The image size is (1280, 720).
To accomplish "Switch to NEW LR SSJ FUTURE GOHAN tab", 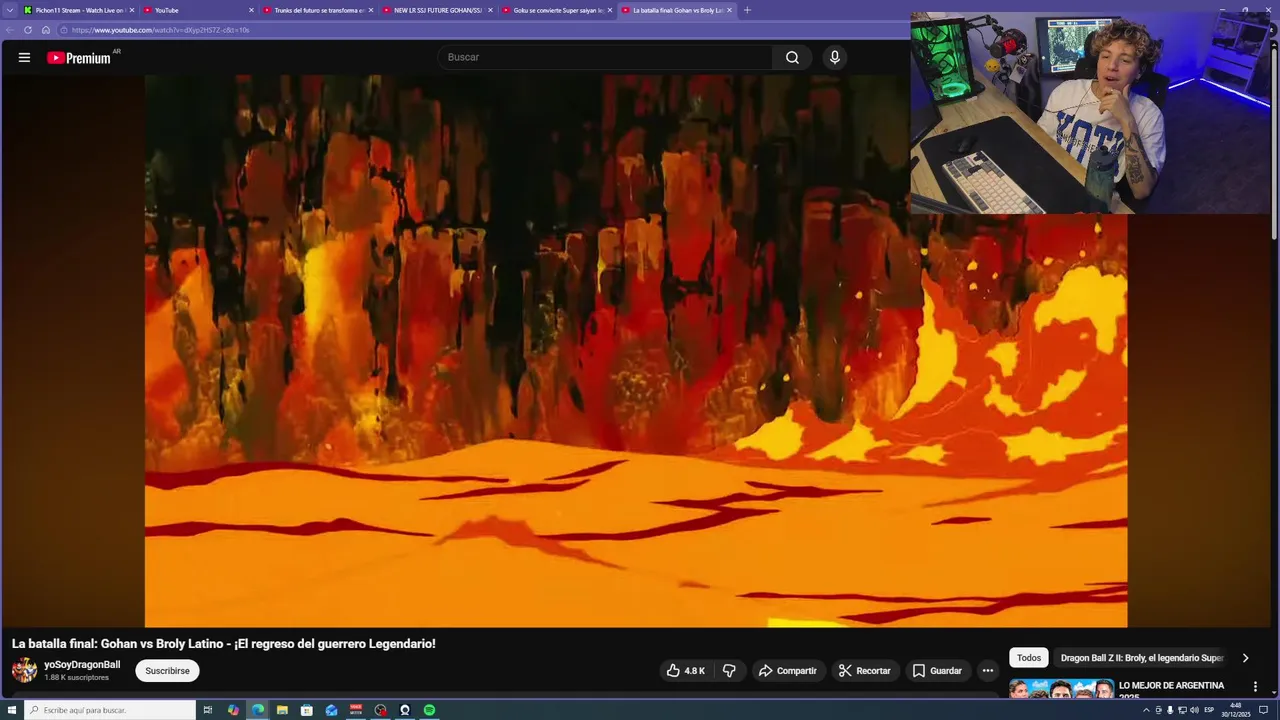I will (x=437, y=10).
